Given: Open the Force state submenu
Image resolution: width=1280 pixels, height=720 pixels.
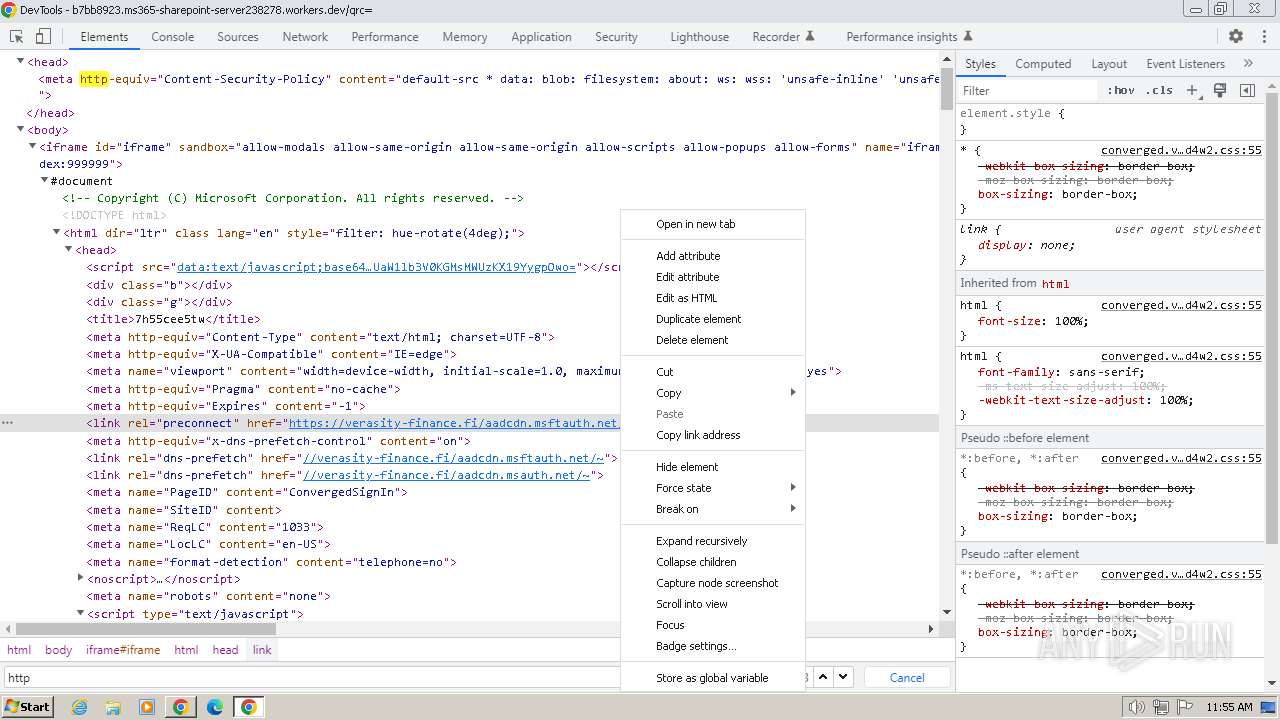Looking at the screenshot, I should tap(712, 488).
